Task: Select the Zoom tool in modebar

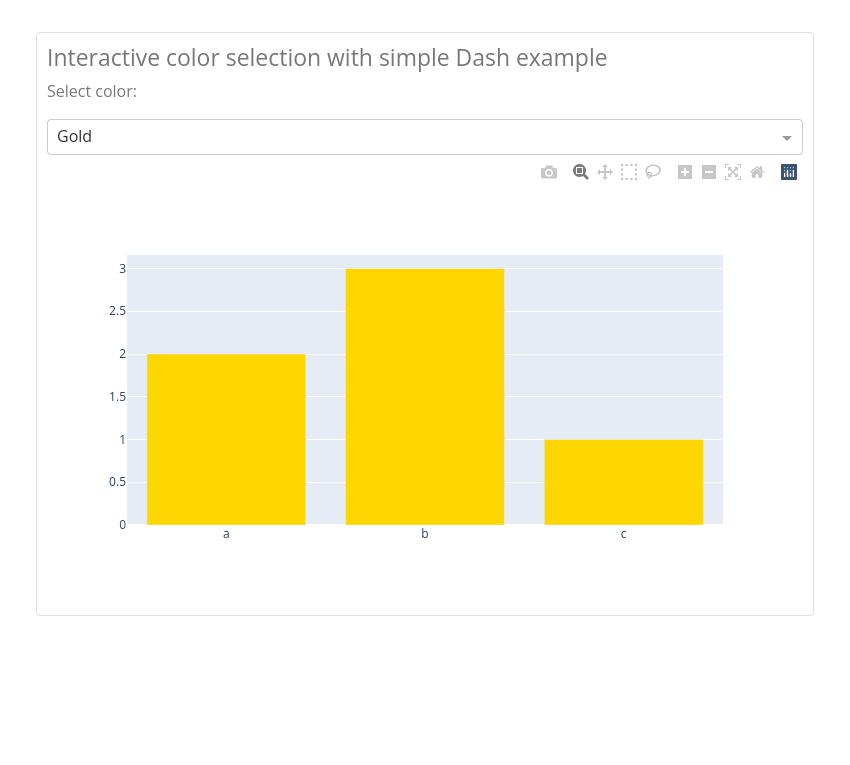Action: pyautogui.click(x=581, y=172)
